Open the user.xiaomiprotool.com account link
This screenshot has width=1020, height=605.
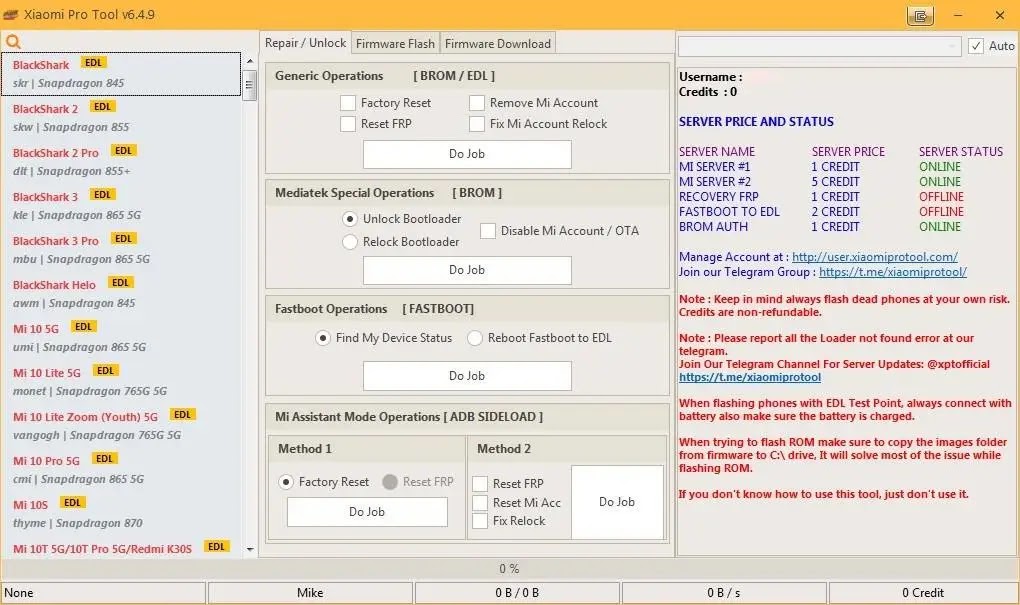tap(874, 257)
